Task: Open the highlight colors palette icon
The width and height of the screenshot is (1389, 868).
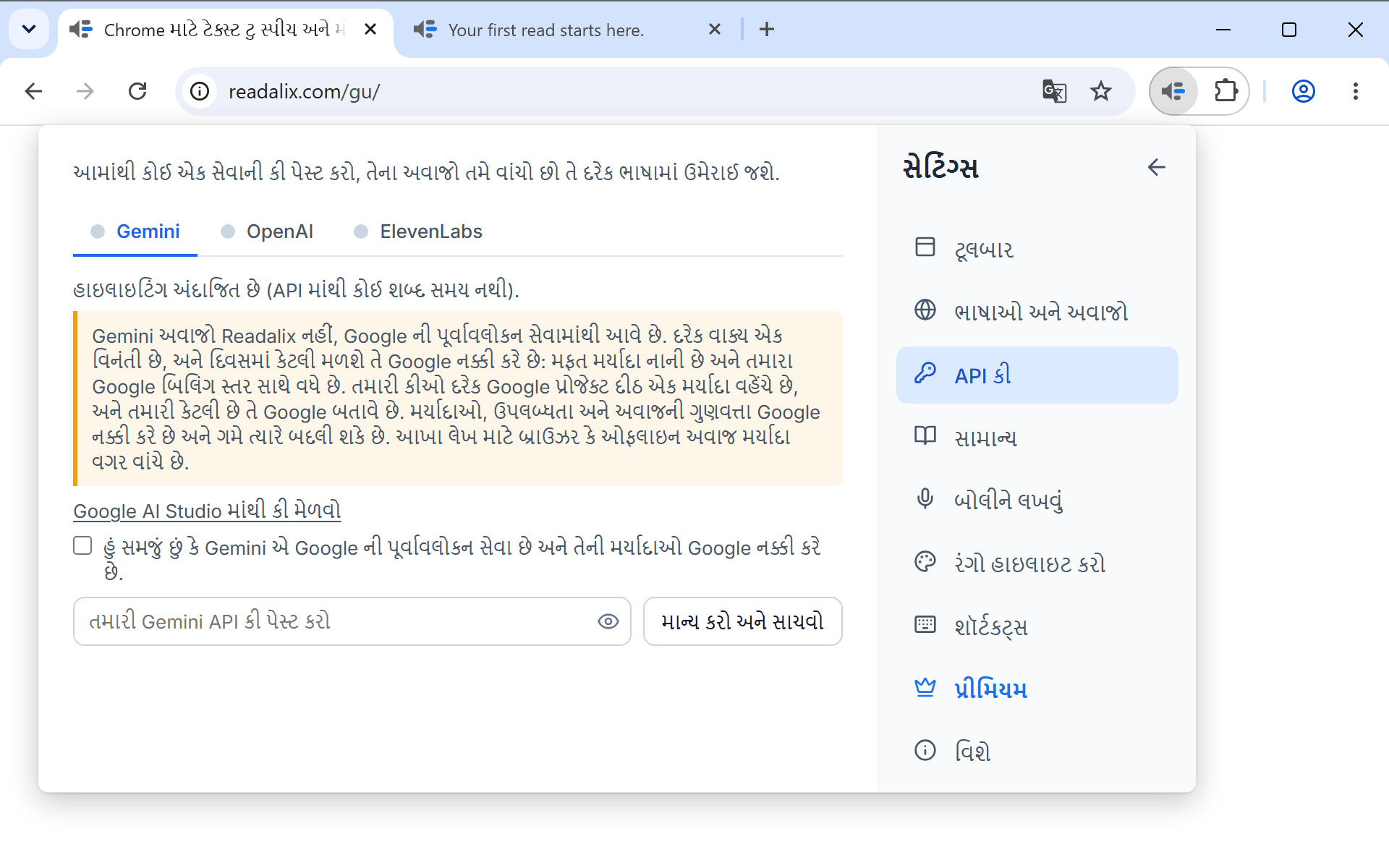Action: coord(925,562)
